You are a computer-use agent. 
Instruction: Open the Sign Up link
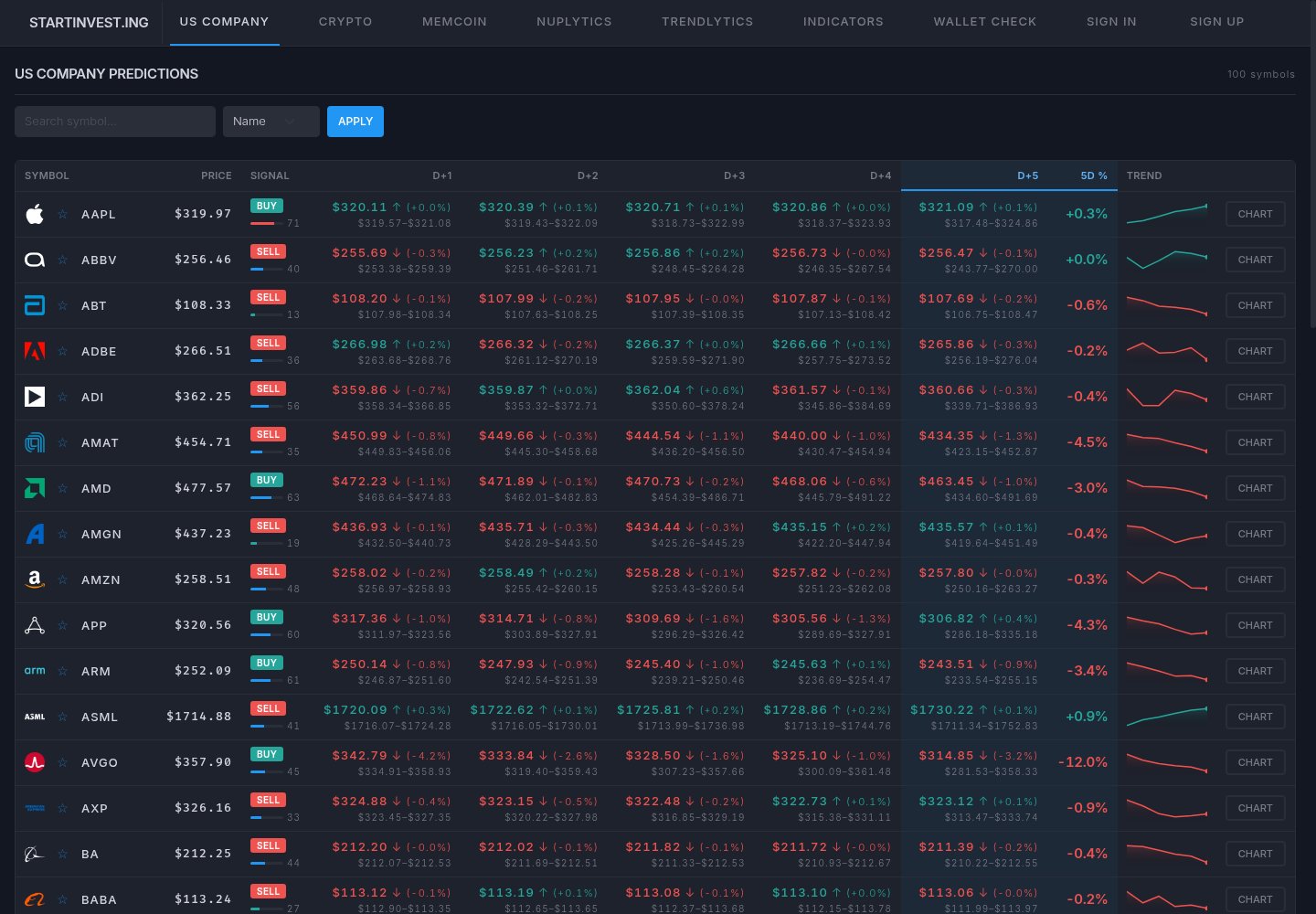1217,22
